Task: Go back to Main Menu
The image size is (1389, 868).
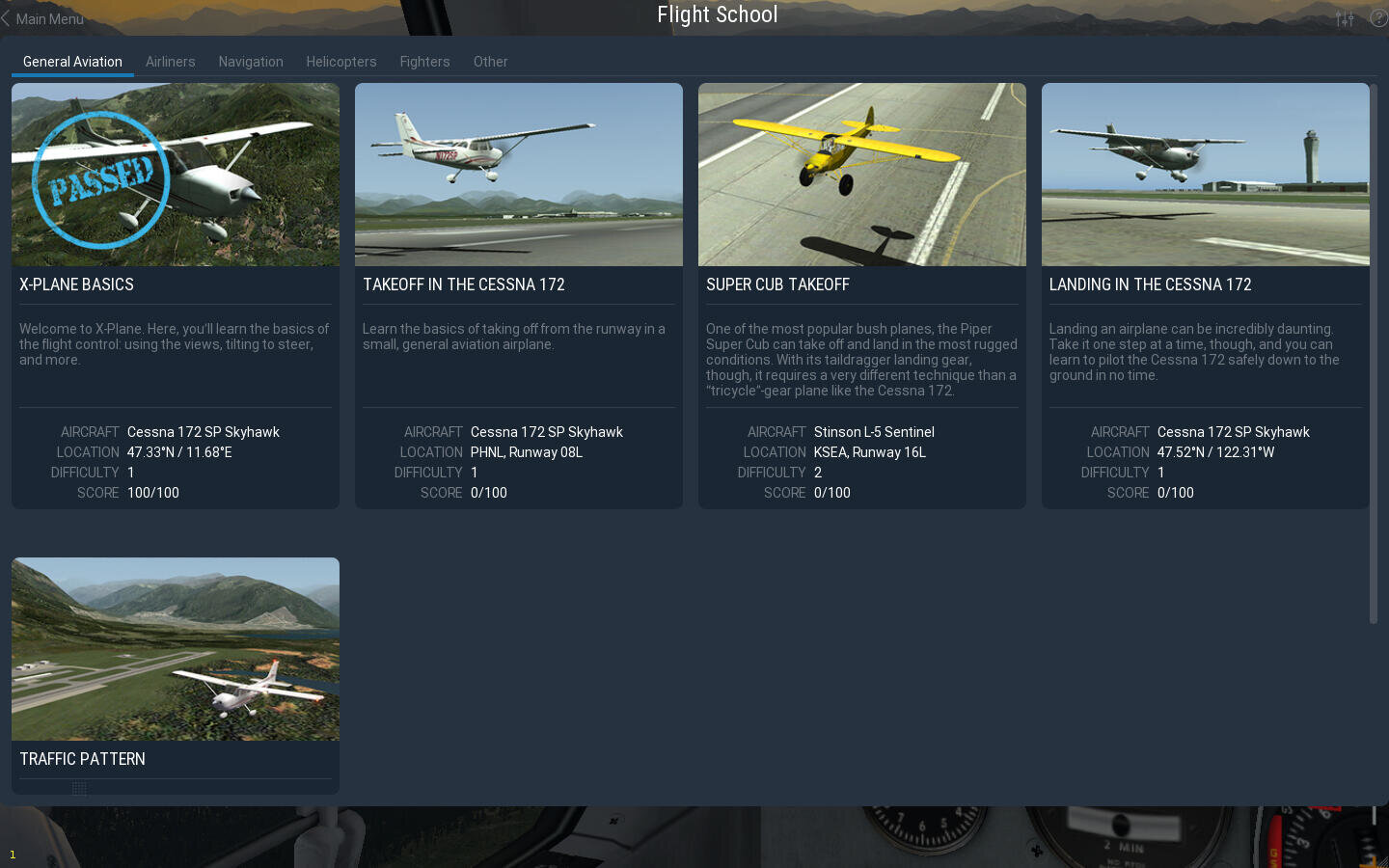Action: [x=42, y=18]
